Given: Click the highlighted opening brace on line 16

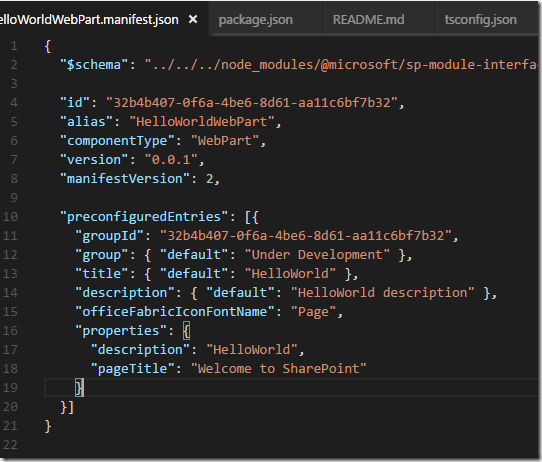Looking at the screenshot, I should [187, 331].
